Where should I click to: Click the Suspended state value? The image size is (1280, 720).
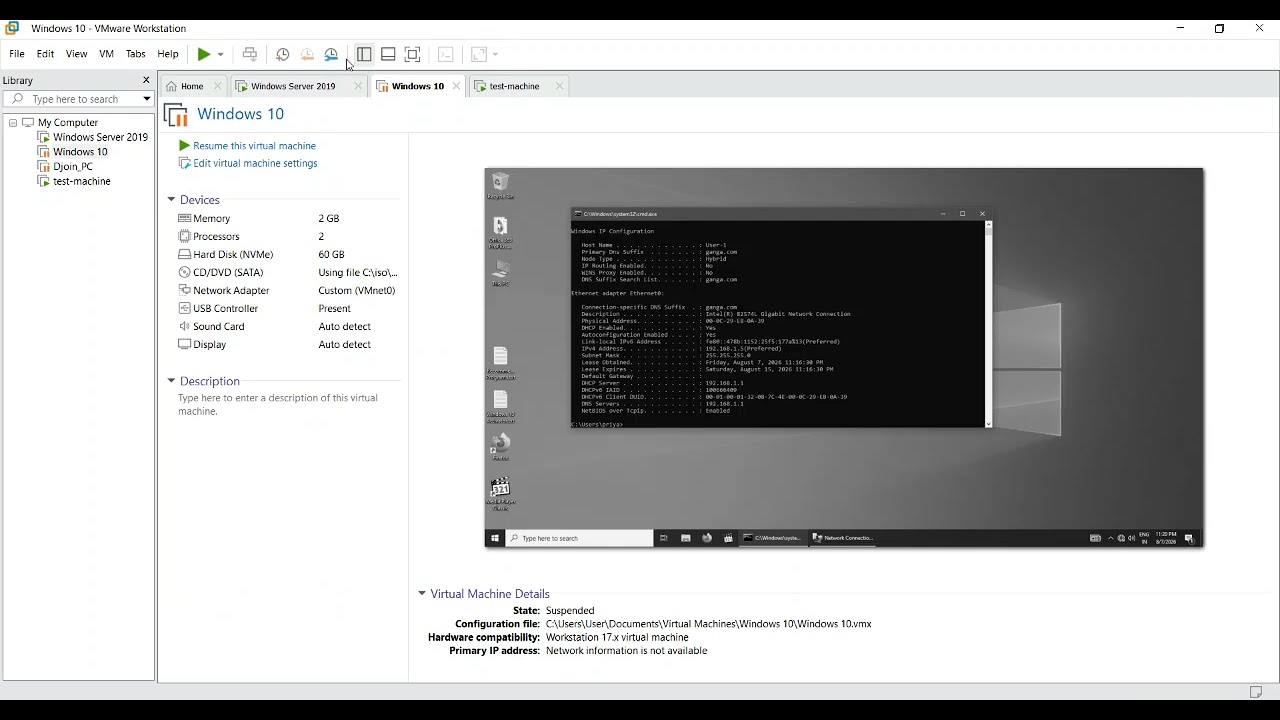click(570, 611)
